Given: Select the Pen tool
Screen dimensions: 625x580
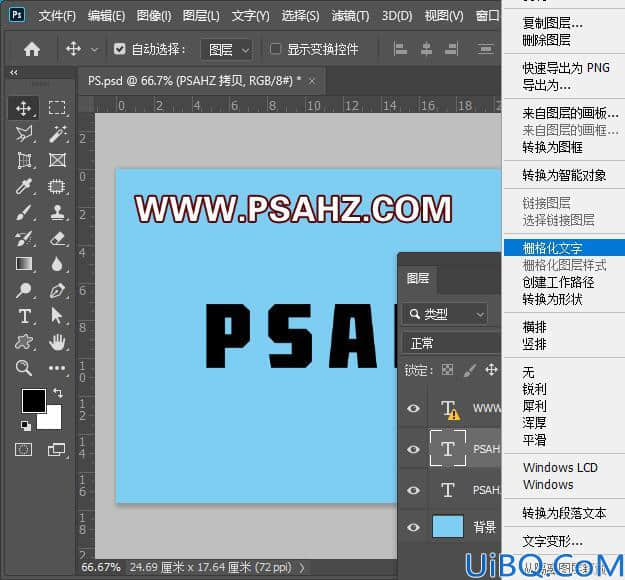Looking at the screenshot, I should 57,290.
